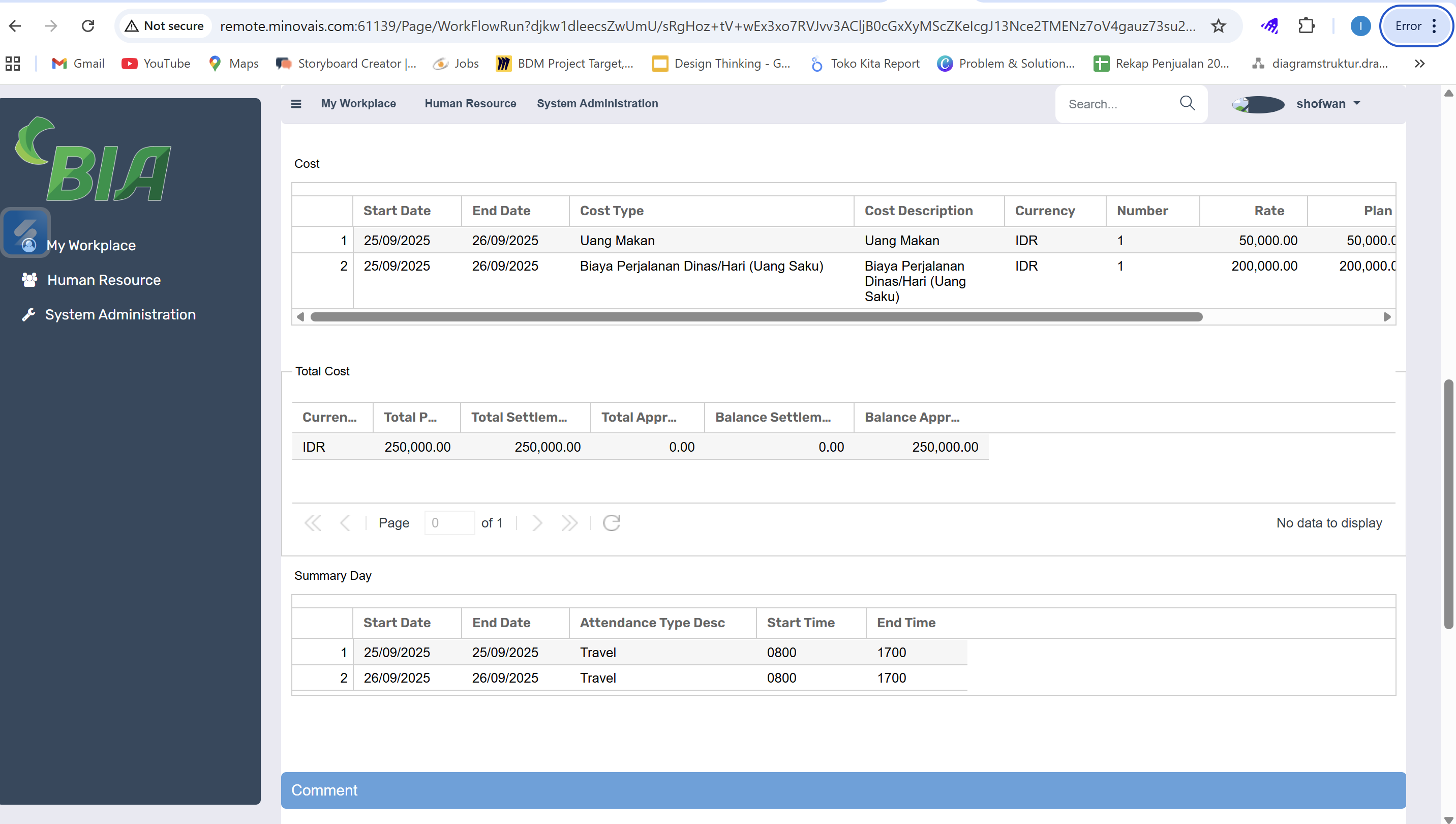Open browser extensions puzzle icon
Screen dimensions: 1456x824
click(x=1306, y=26)
